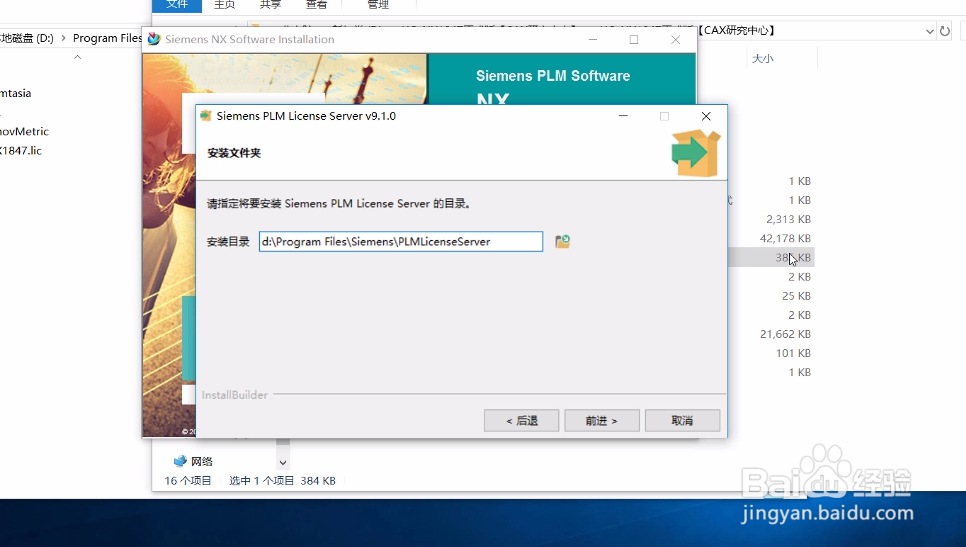966x547 pixels.
Task: Select the mtasia item in background Explorer
Action: [x=15, y=93]
